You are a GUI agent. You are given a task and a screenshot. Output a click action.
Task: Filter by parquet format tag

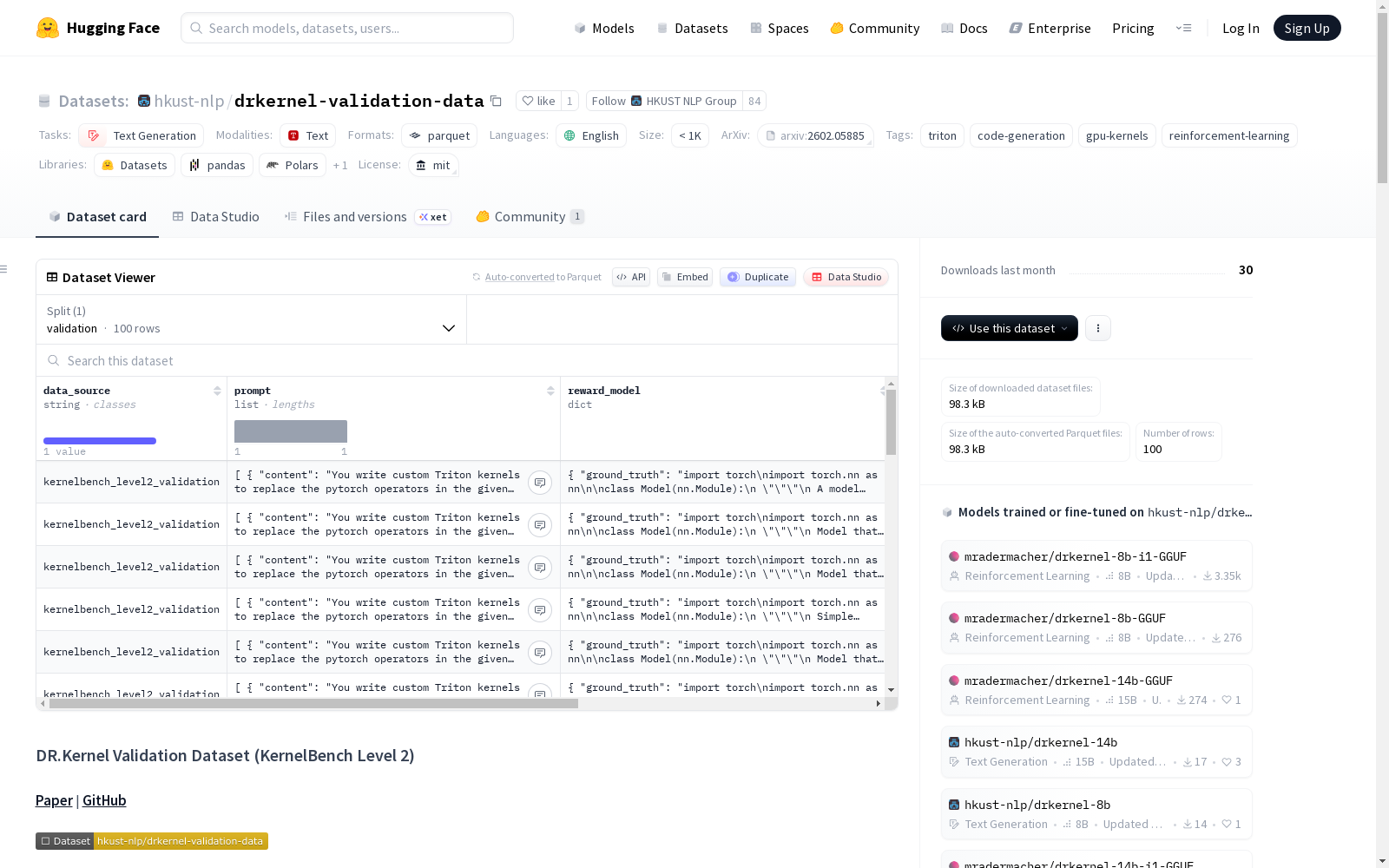click(x=439, y=135)
